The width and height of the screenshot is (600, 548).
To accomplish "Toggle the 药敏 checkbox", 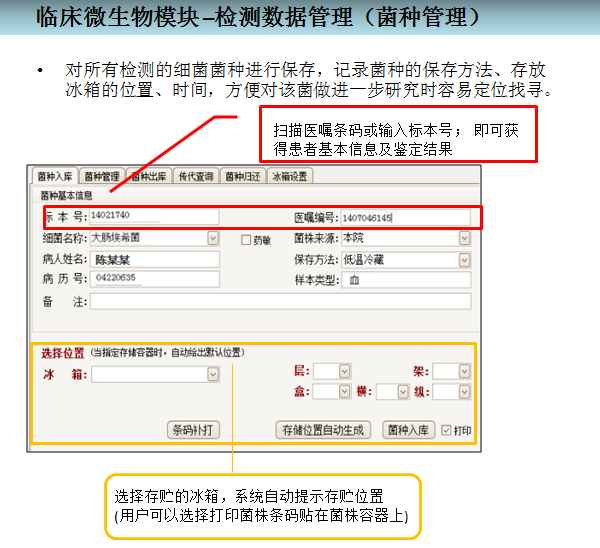I will (246, 240).
